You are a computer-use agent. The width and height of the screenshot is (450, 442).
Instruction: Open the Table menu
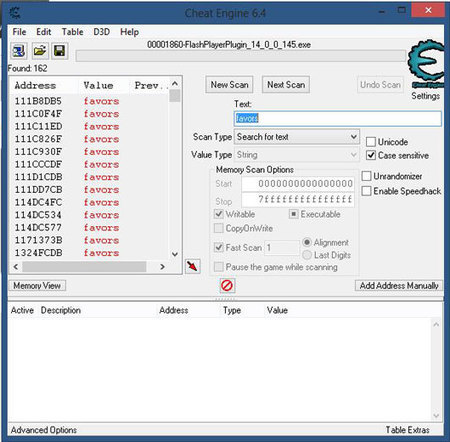(72, 32)
